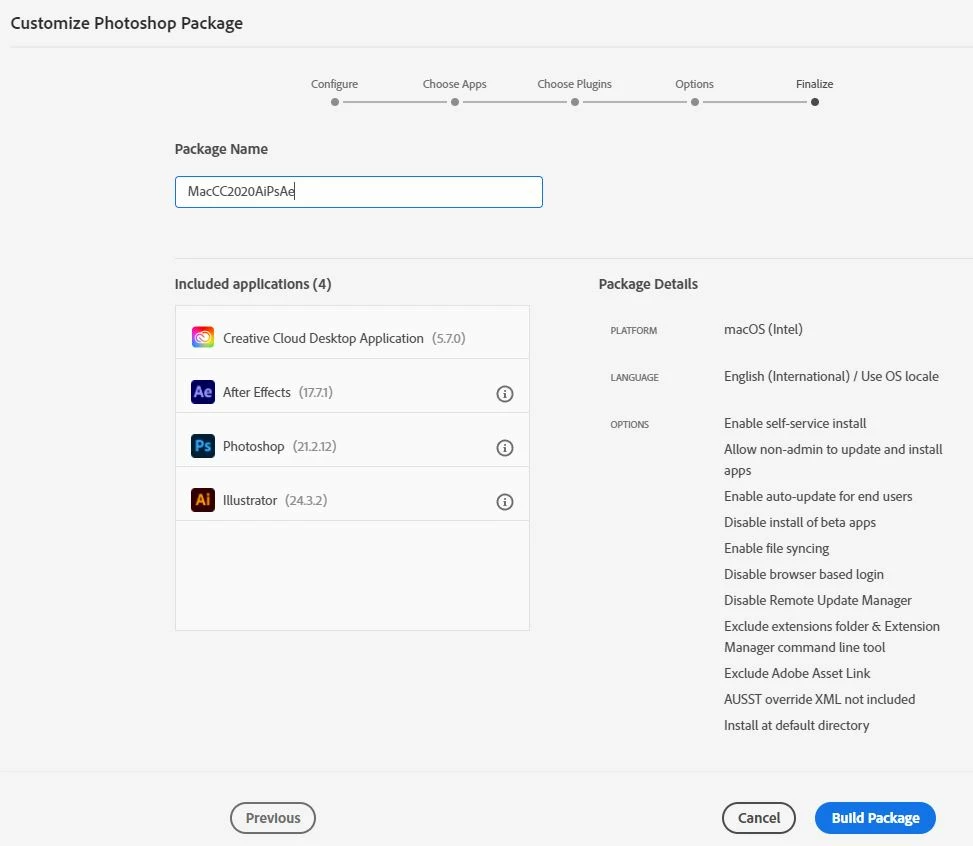Click the Configure step dot
The image size is (973, 846).
click(335, 102)
